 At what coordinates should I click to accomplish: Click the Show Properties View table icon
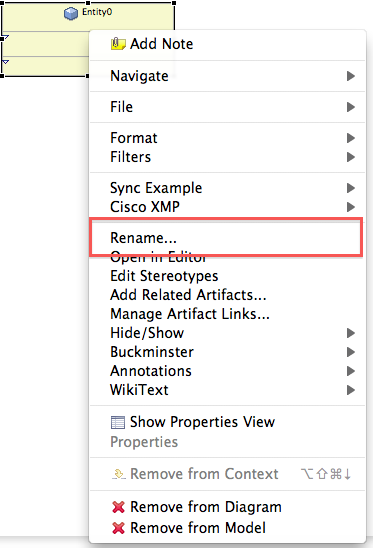coord(118,422)
